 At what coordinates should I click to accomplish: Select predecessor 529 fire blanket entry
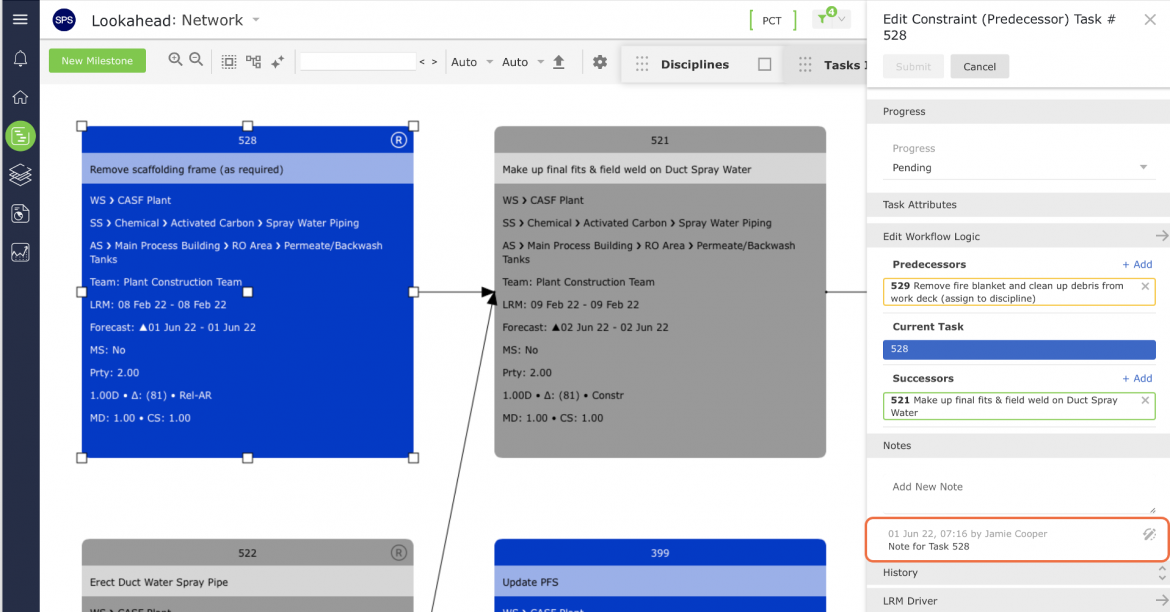tap(1019, 292)
